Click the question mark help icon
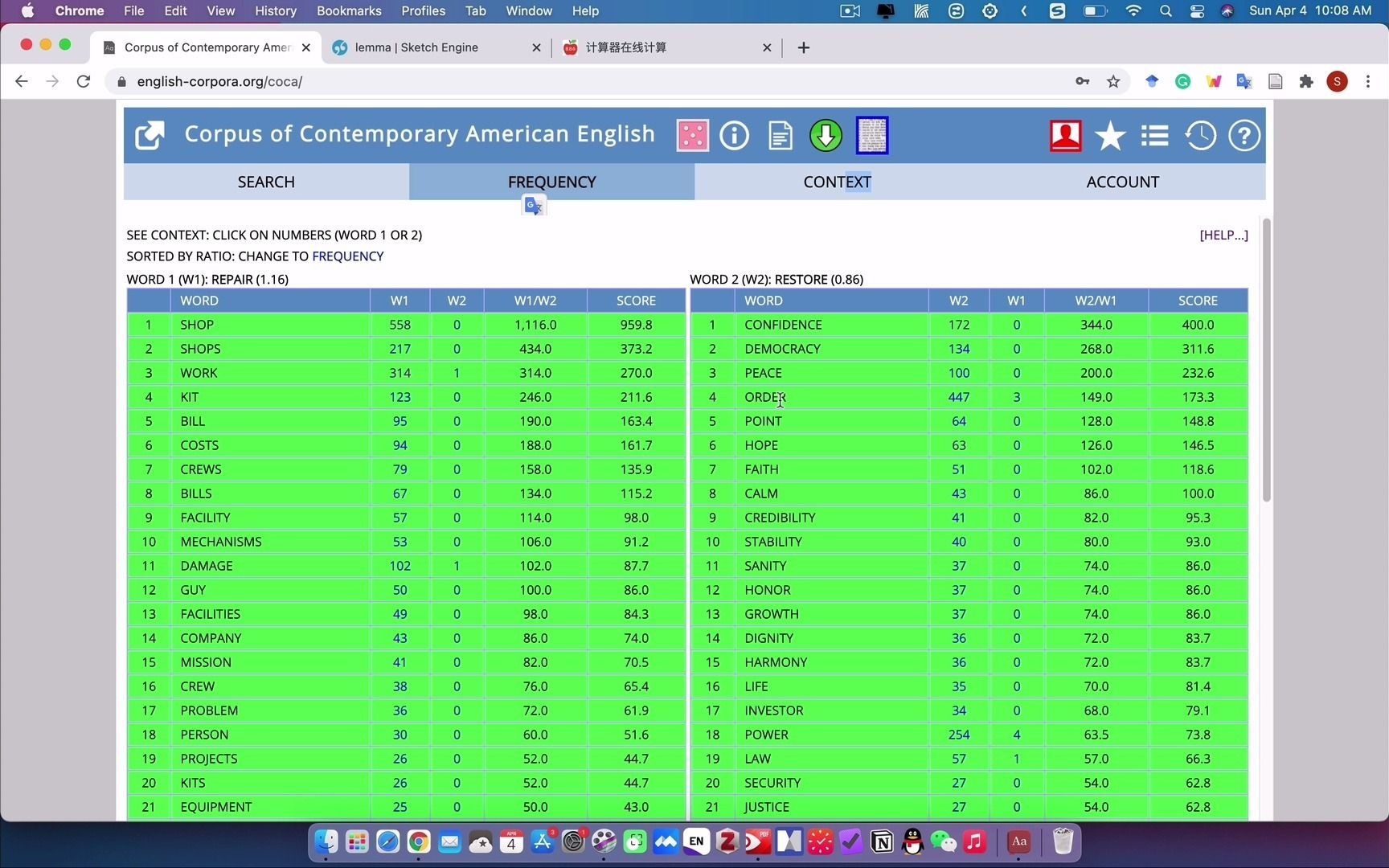This screenshot has width=1389, height=868. click(1244, 135)
